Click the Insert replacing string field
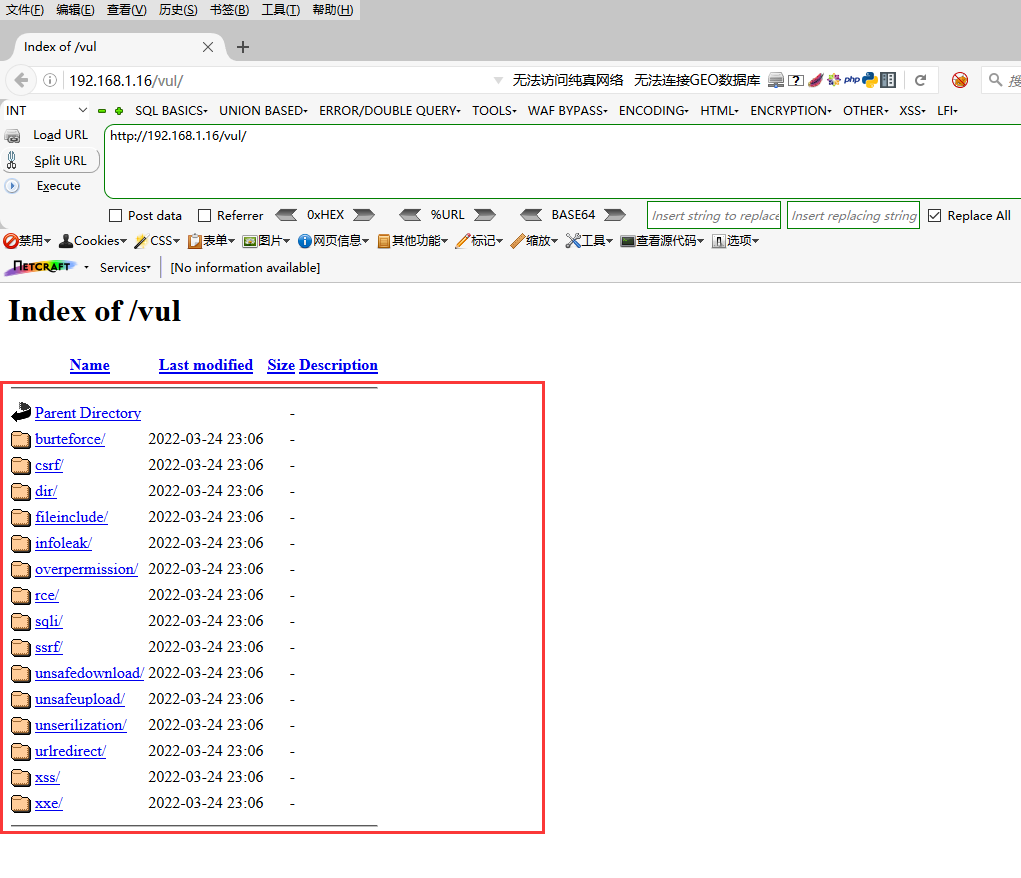The image size is (1021, 878). pyautogui.click(x=854, y=215)
